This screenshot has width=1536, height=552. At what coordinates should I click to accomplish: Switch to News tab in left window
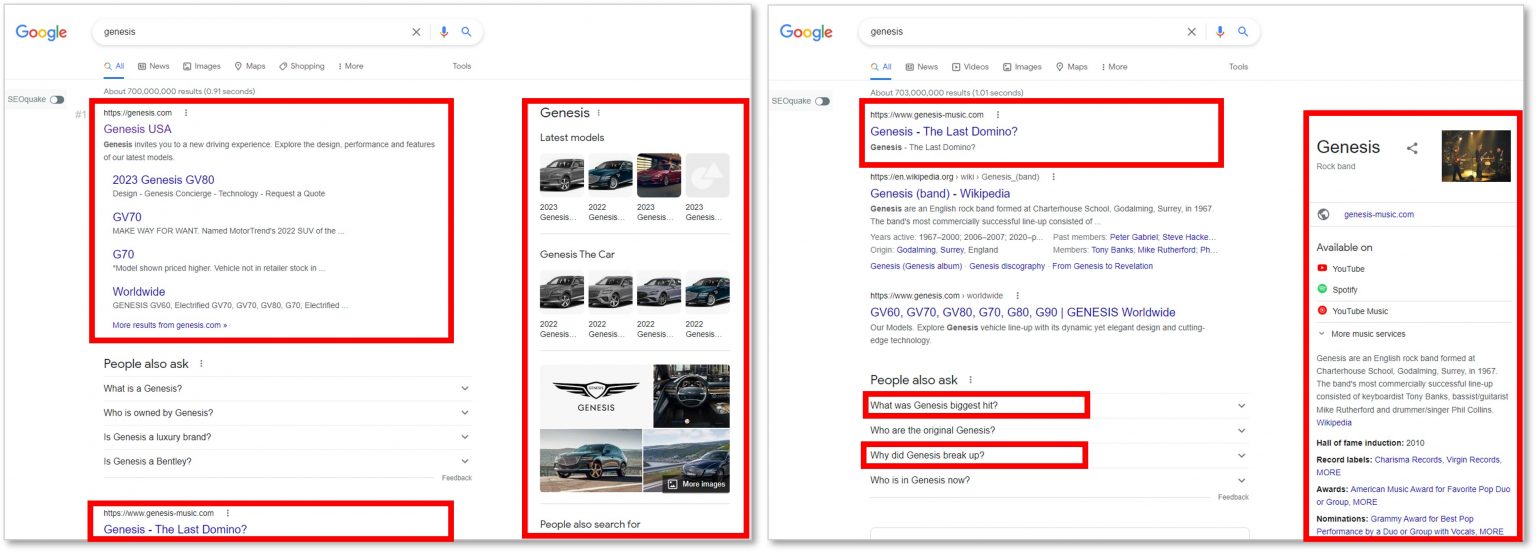pyautogui.click(x=154, y=66)
